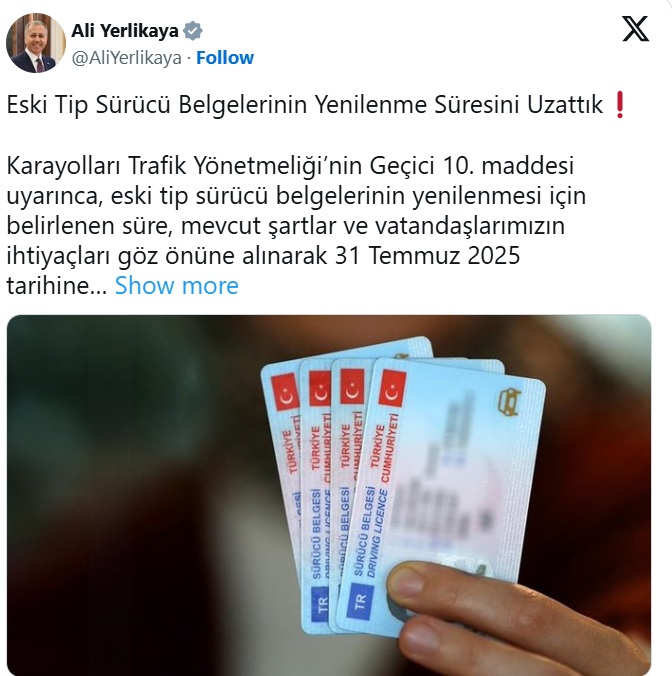Image resolution: width=672 pixels, height=676 pixels.
Task: Click the X logo icon
Action: [x=635, y=29]
